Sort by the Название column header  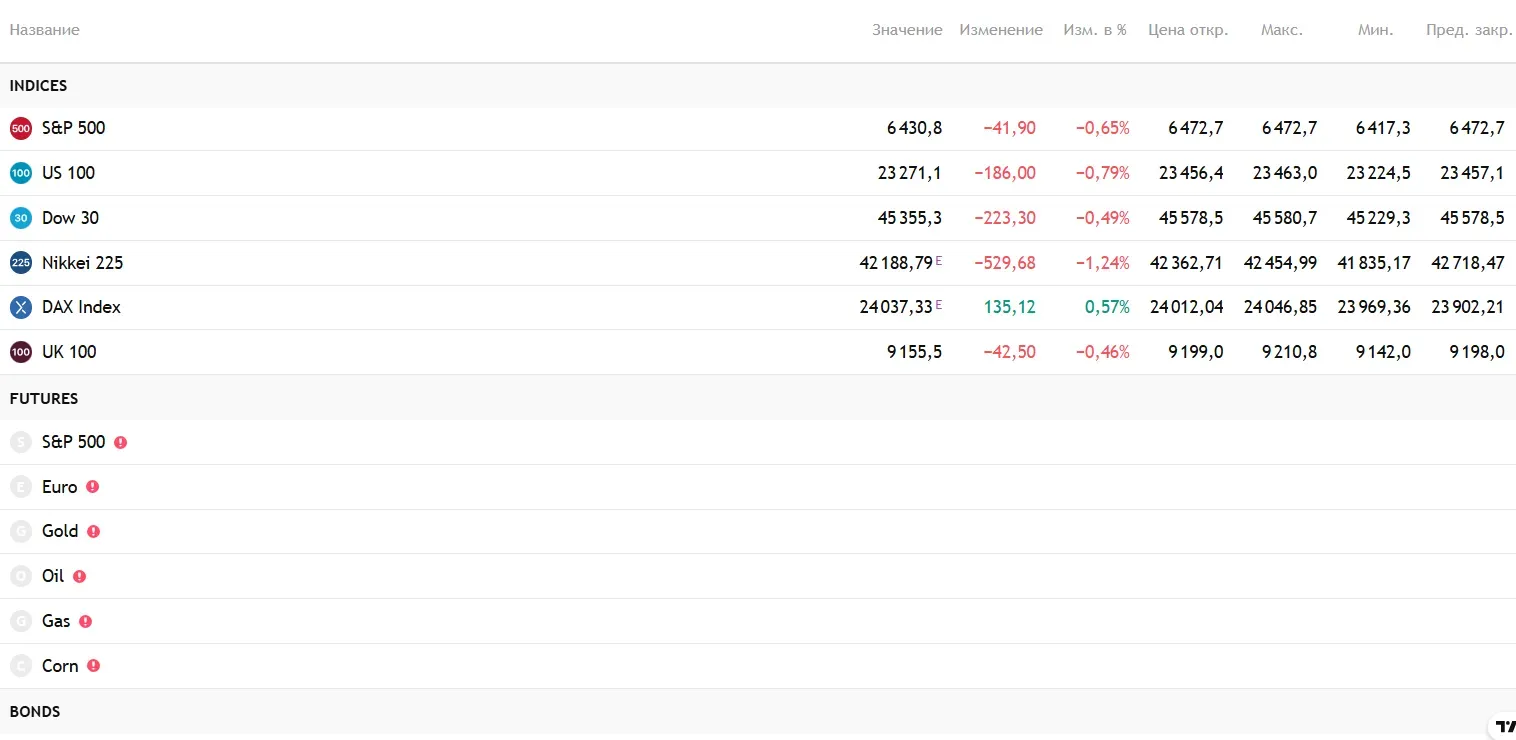point(45,30)
